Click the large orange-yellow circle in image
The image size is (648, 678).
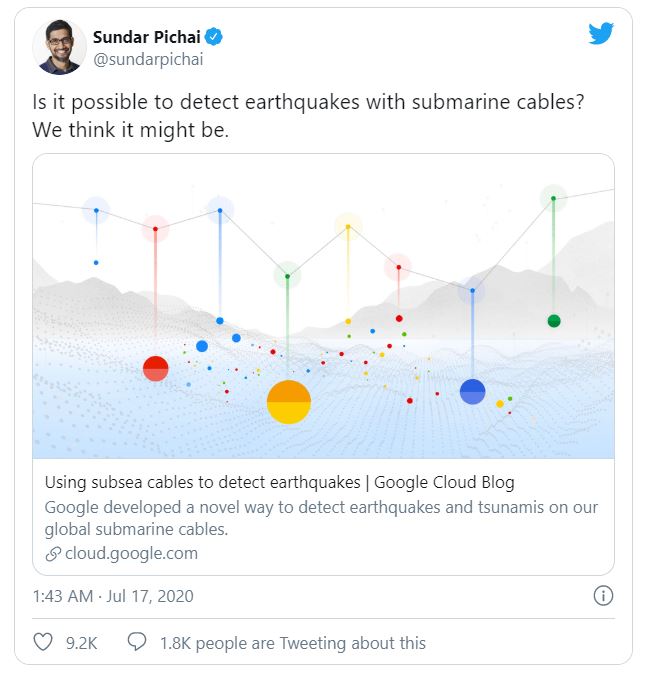289,402
